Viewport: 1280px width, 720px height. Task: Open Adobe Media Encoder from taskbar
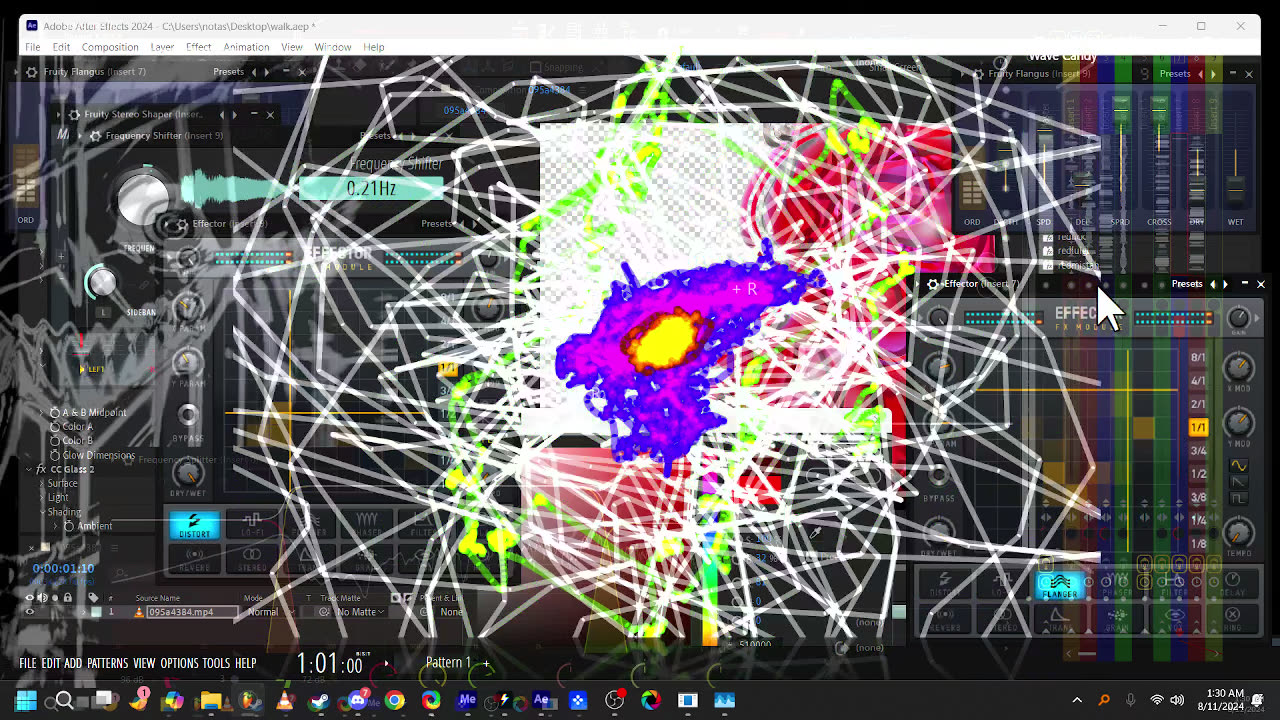tap(467, 700)
